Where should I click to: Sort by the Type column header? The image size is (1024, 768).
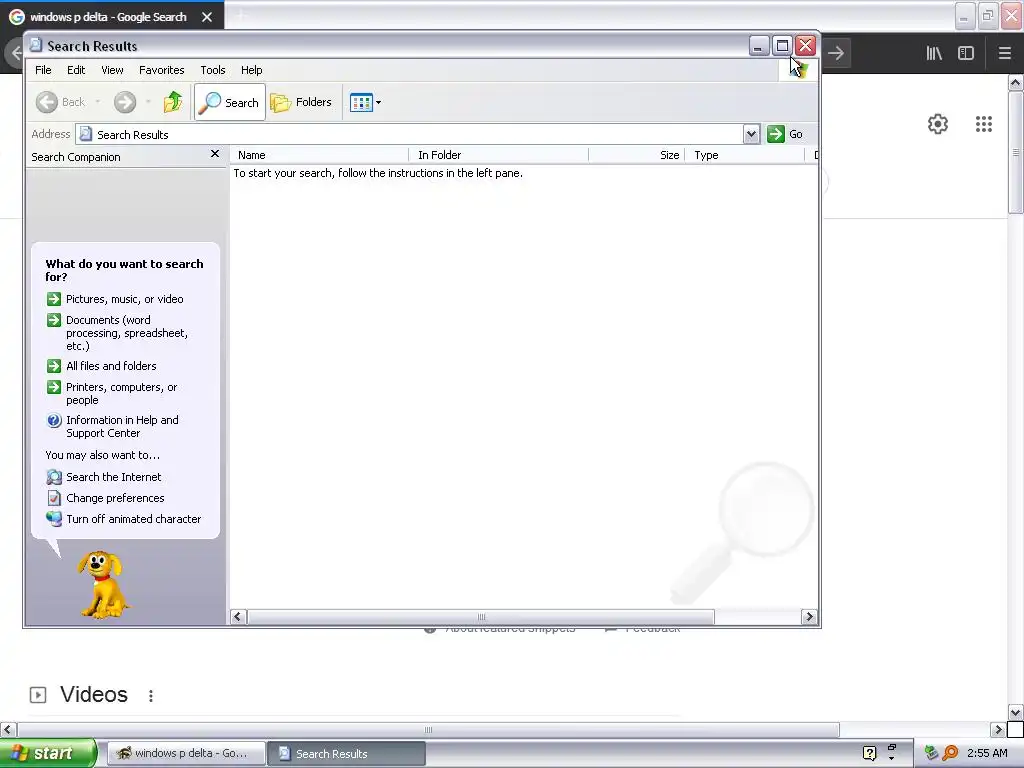745,155
